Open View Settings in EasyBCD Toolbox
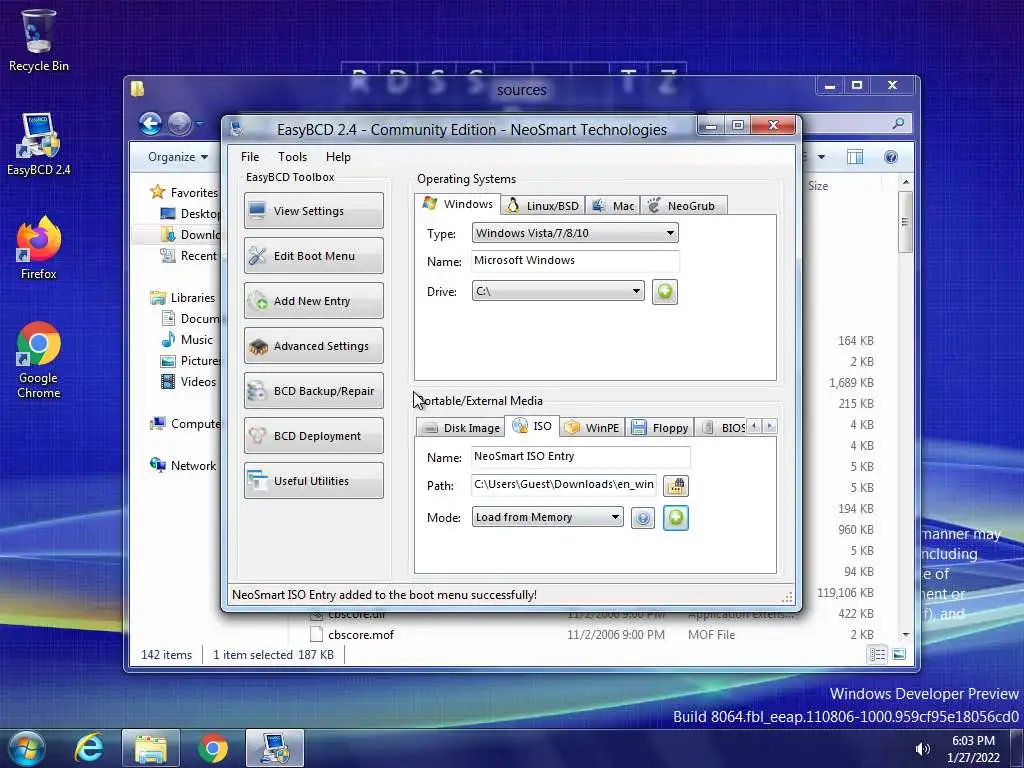 click(313, 210)
